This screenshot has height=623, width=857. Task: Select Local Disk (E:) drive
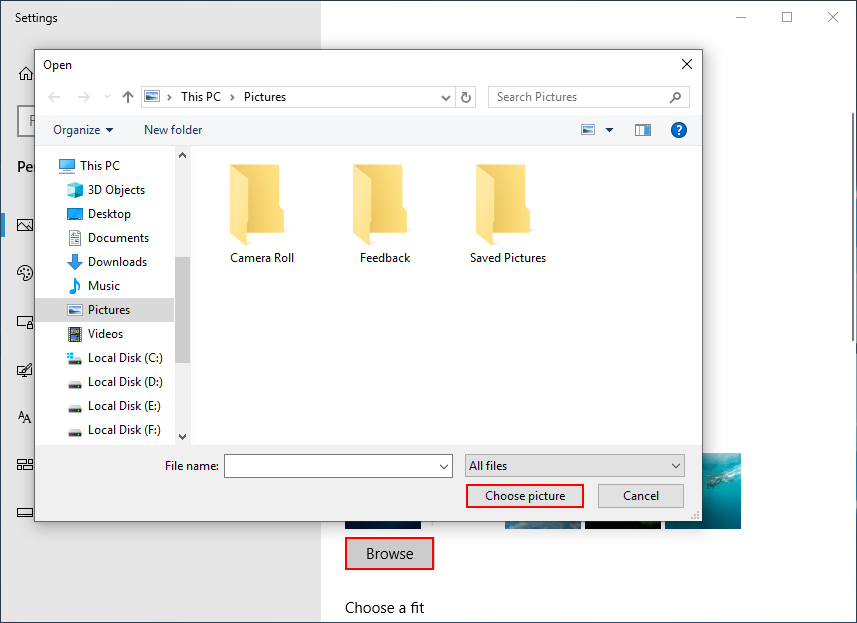point(114,406)
